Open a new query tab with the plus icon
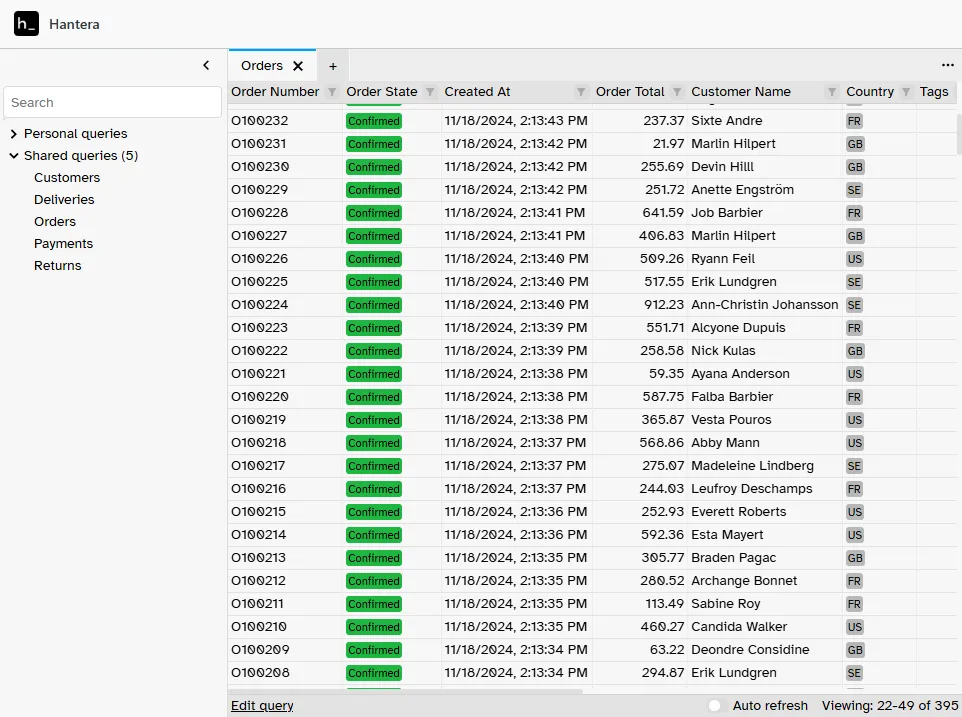The image size is (962, 717). click(332, 65)
